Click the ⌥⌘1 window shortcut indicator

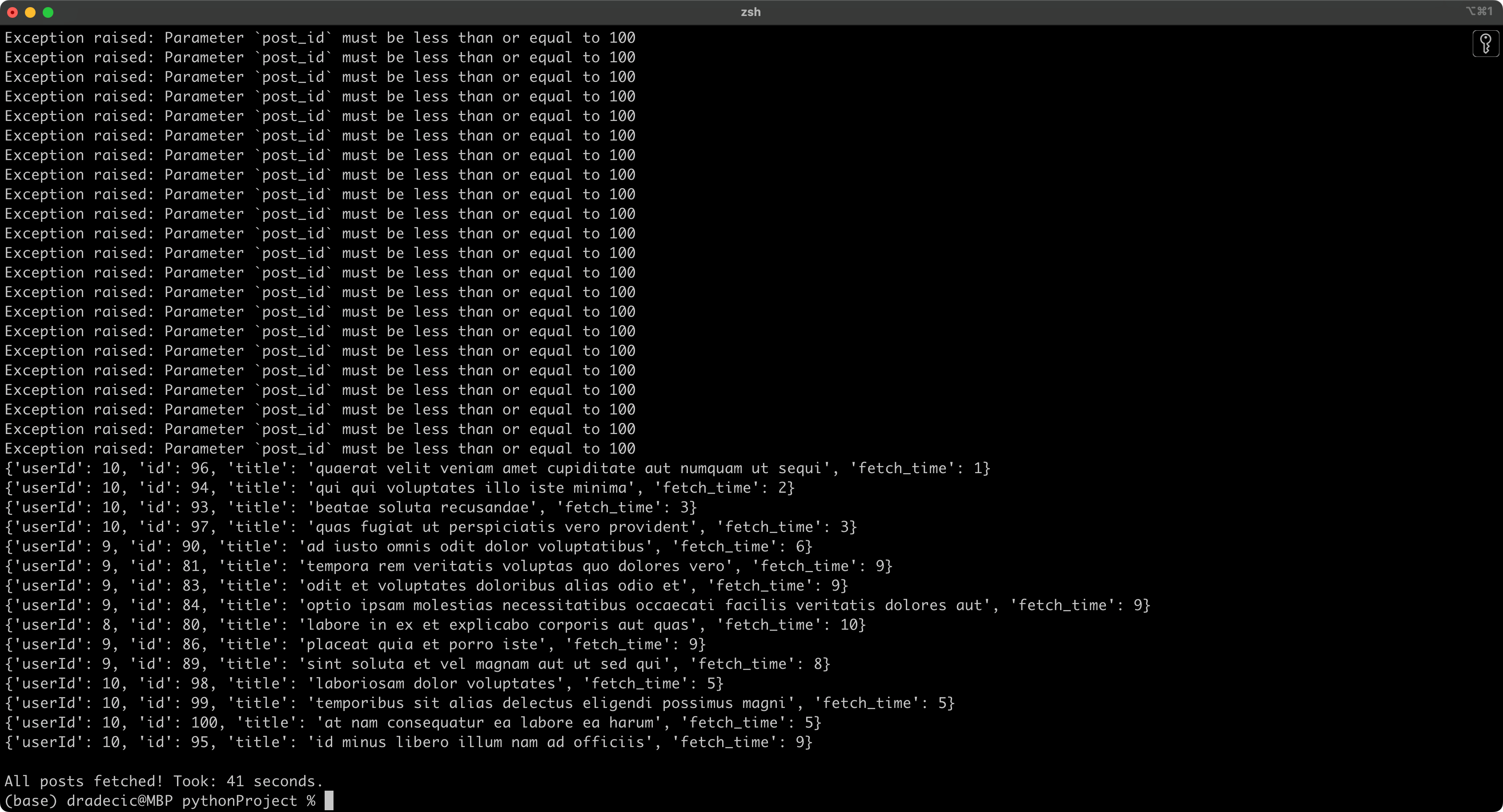coord(1479,12)
